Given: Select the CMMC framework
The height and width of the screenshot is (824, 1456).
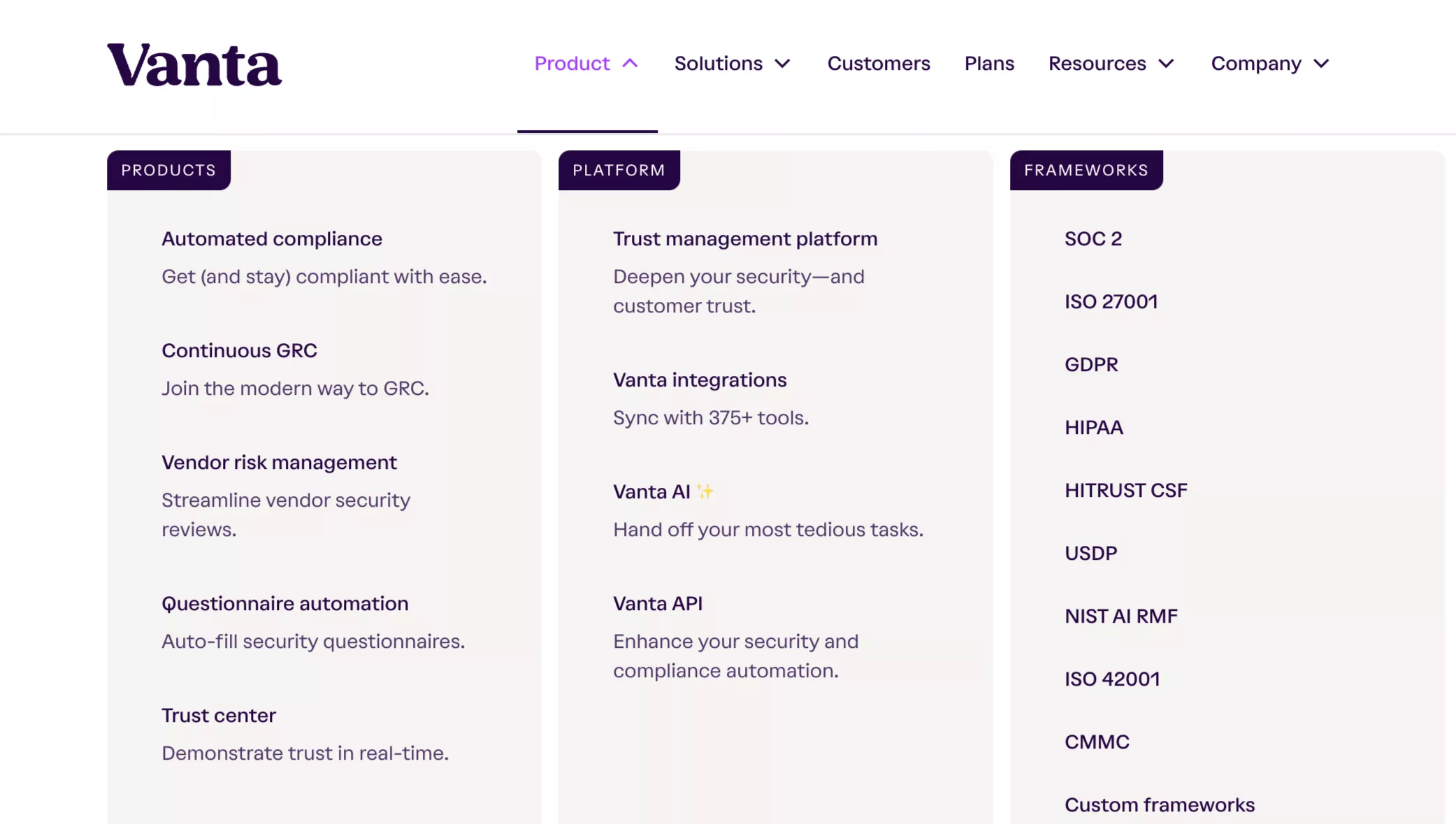Looking at the screenshot, I should tap(1097, 742).
